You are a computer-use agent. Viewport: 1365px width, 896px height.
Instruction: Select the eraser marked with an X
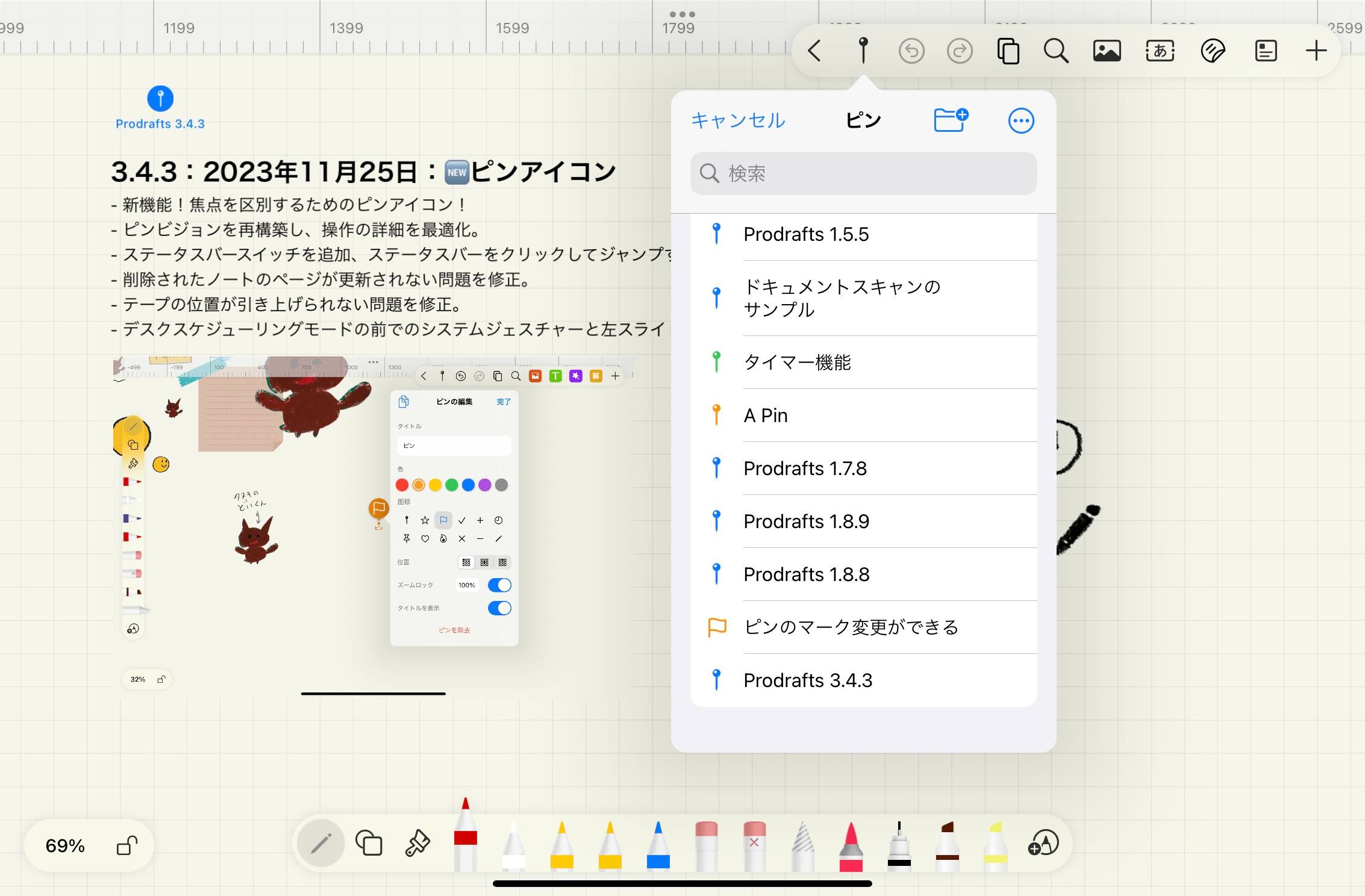coord(755,846)
